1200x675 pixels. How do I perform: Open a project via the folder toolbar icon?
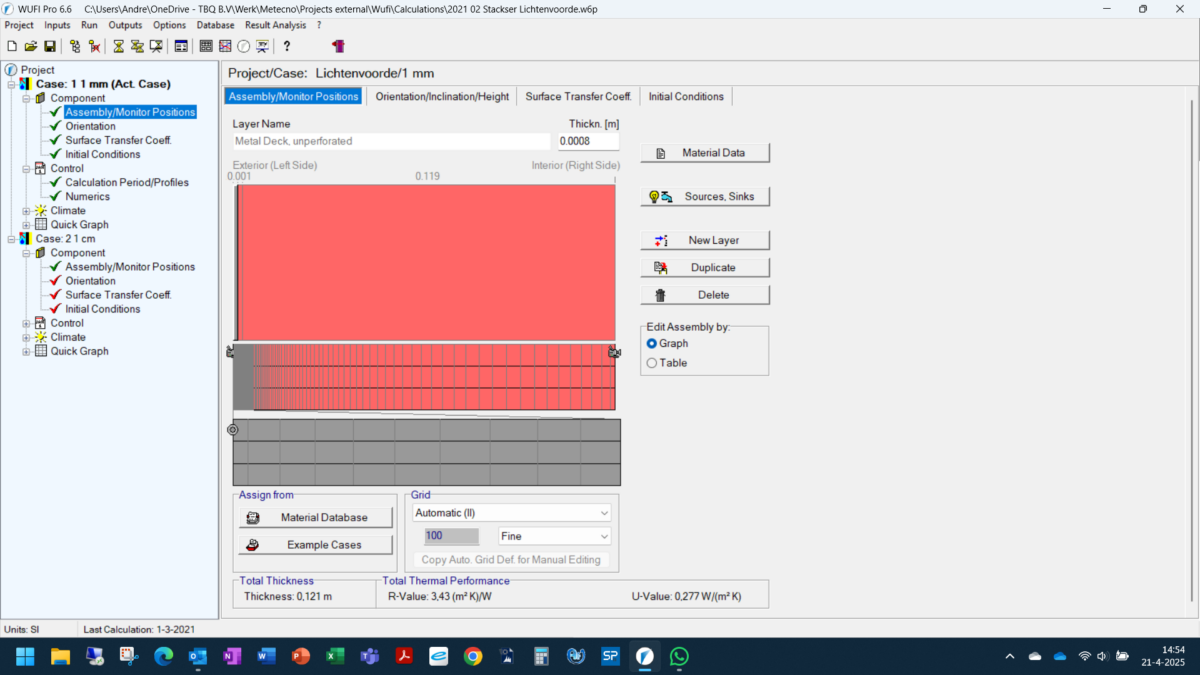click(x=31, y=46)
